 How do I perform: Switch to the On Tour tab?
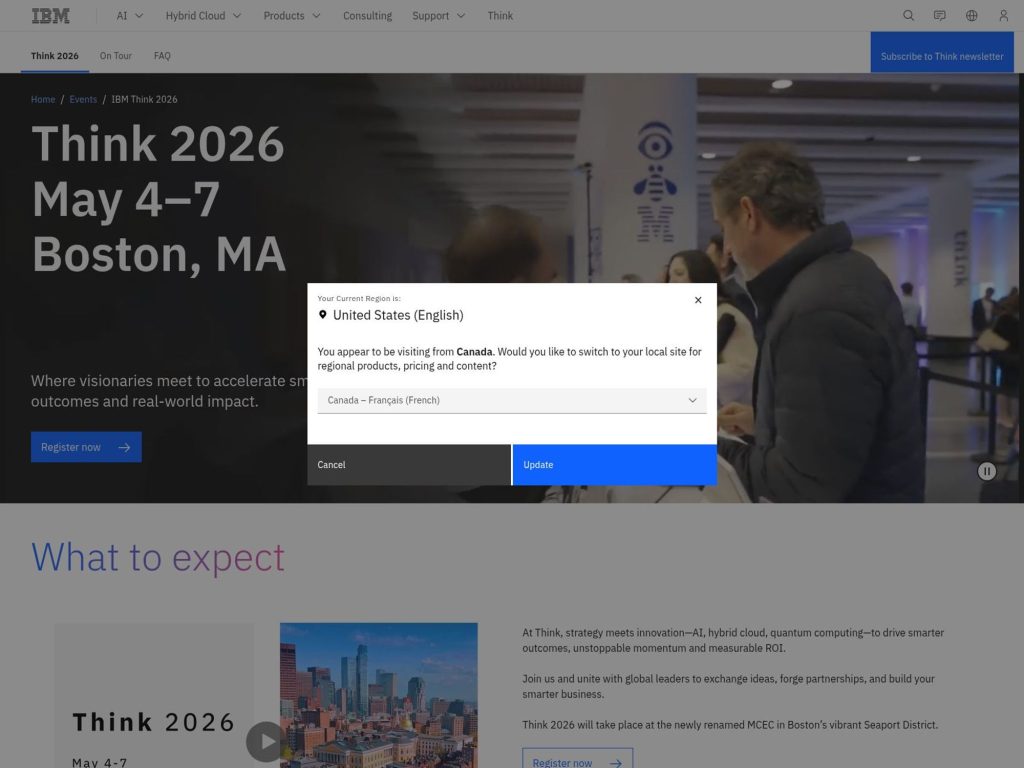(115, 55)
